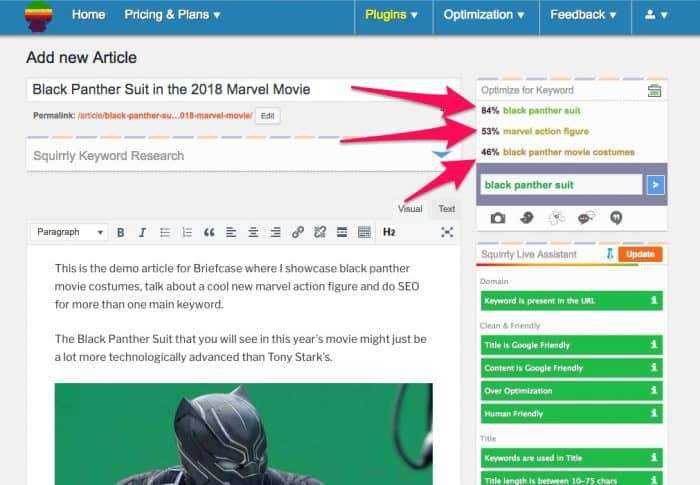Click the Edit permalink button
The height and width of the screenshot is (485, 700).
268,116
